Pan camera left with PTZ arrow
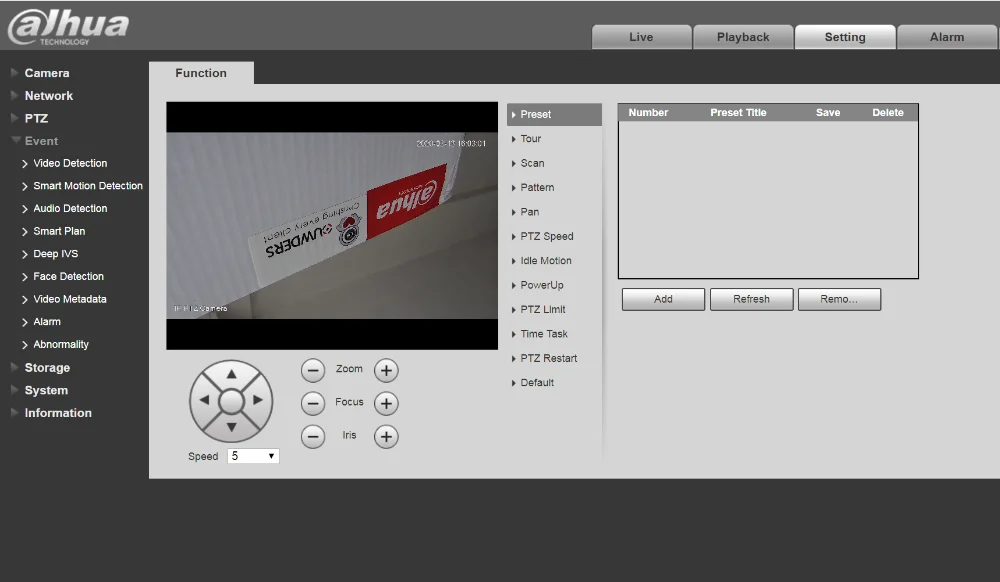The width and height of the screenshot is (1000, 582). (204, 400)
